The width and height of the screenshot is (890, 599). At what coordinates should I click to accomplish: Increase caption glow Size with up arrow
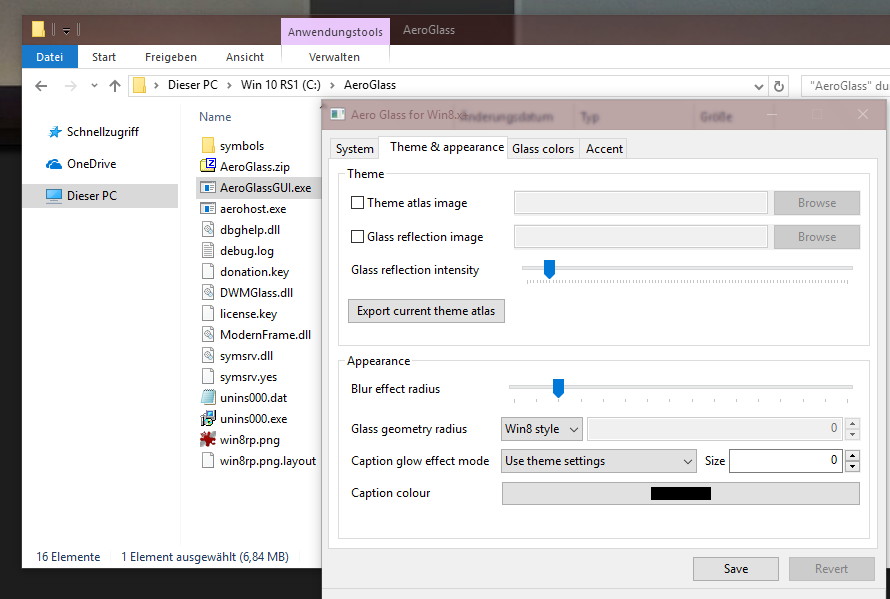853,455
